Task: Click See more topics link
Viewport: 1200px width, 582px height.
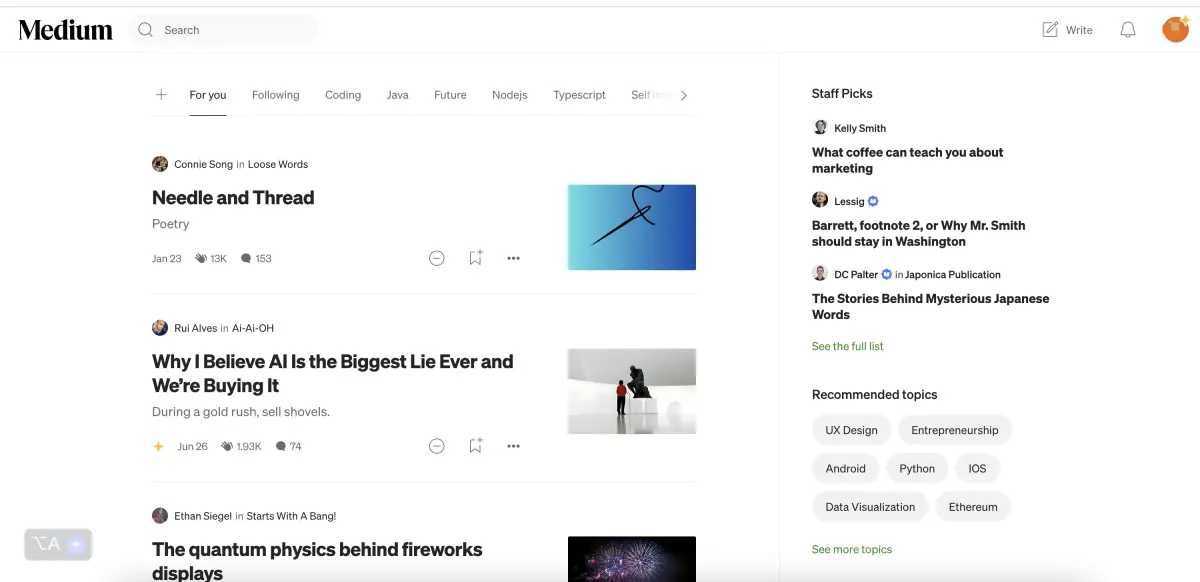Action: (852, 549)
